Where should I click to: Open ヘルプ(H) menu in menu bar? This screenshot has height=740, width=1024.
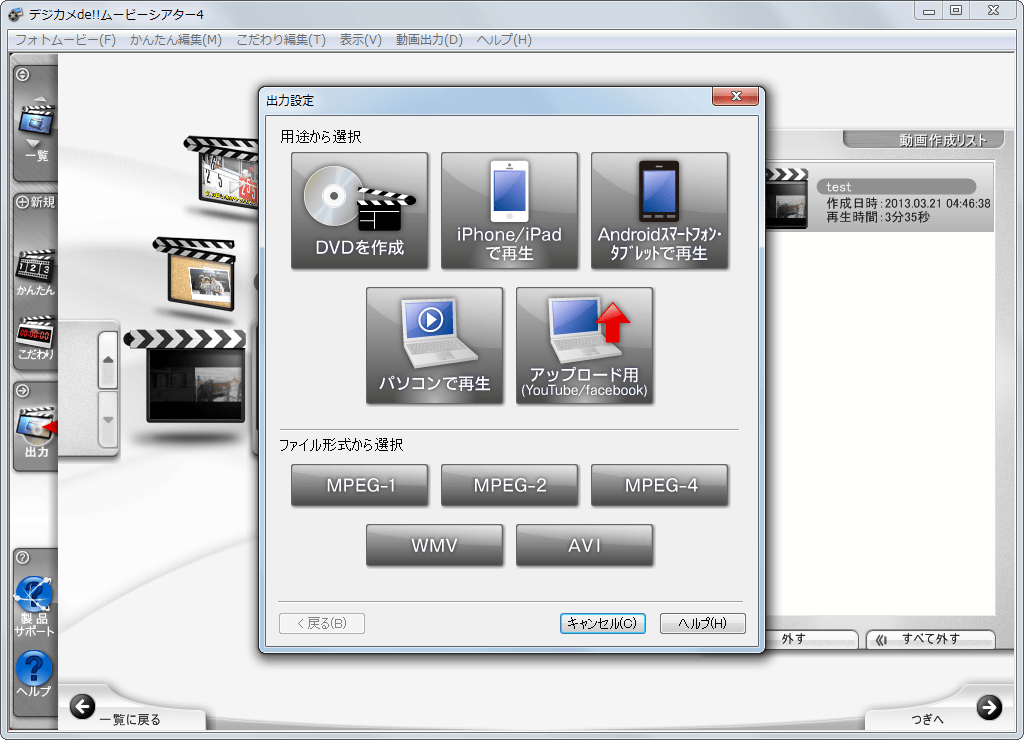click(504, 40)
